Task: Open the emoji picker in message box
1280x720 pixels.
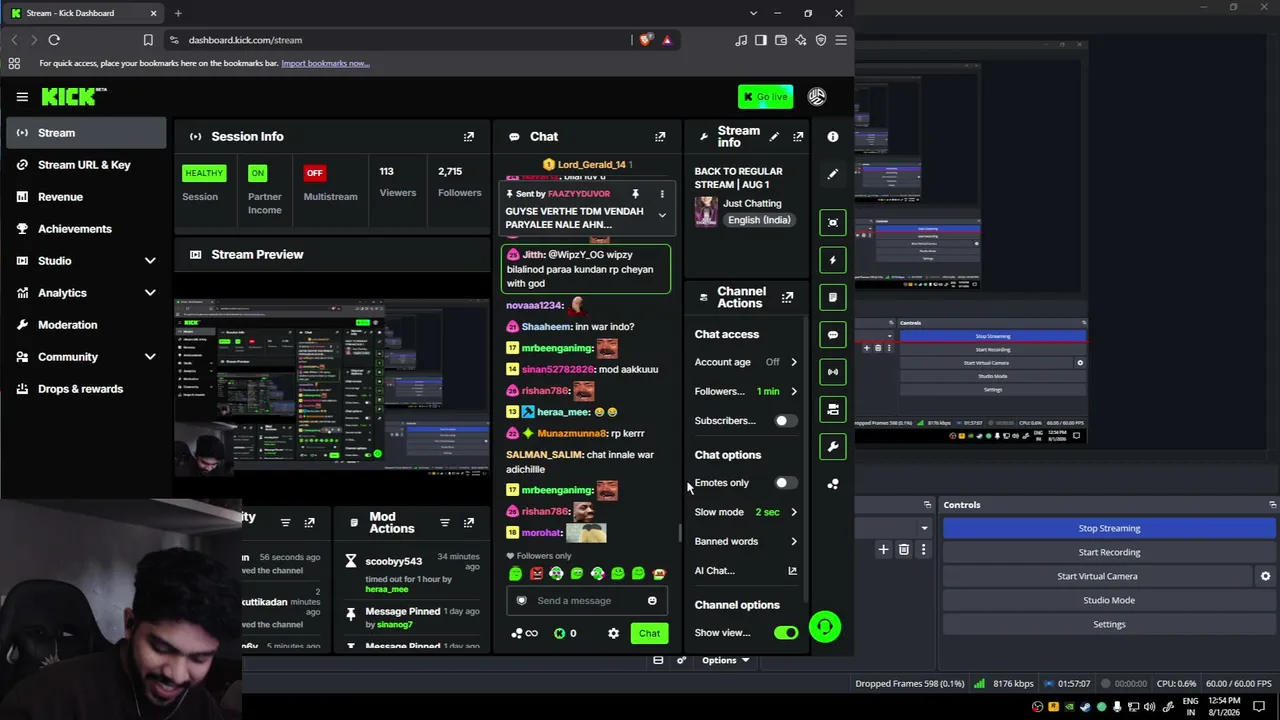Action: [652, 601]
